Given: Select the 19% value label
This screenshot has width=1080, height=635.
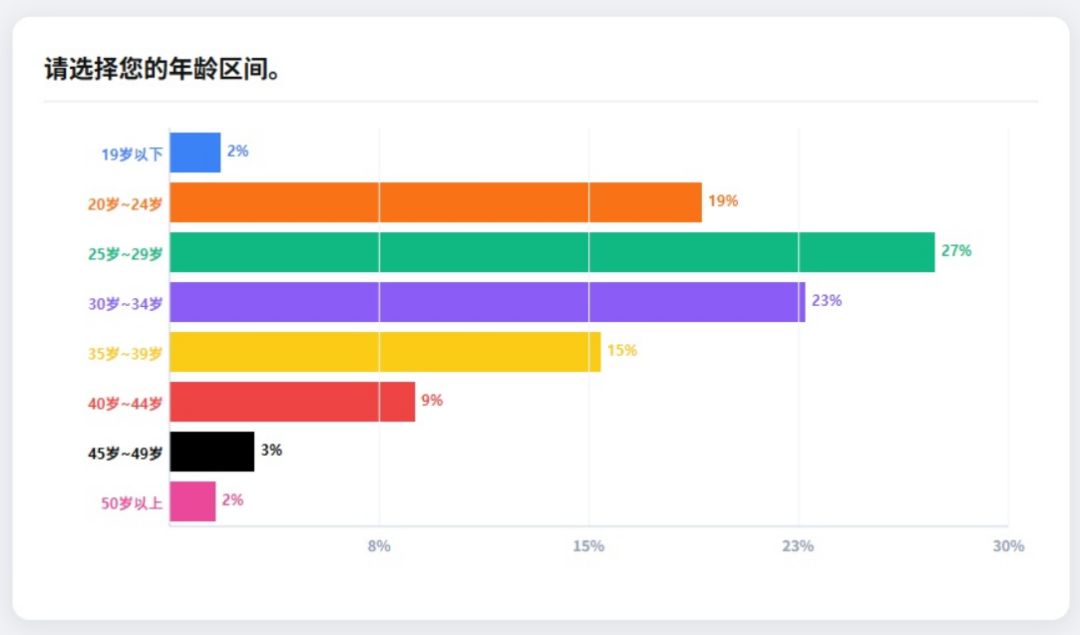Looking at the screenshot, I should [723, 201].
